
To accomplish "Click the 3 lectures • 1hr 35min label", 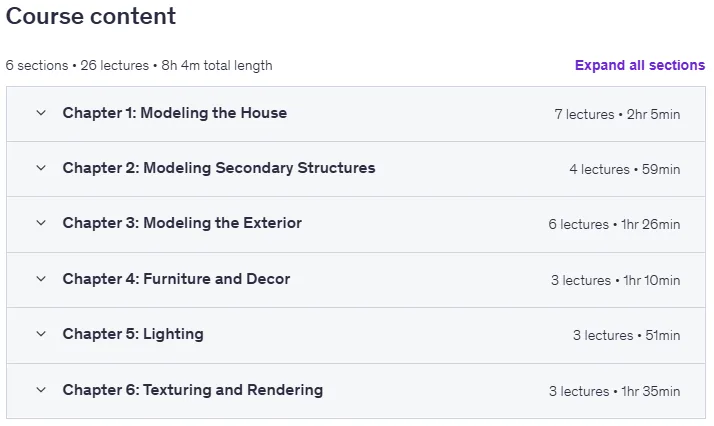I will click(x=615, y=391).
